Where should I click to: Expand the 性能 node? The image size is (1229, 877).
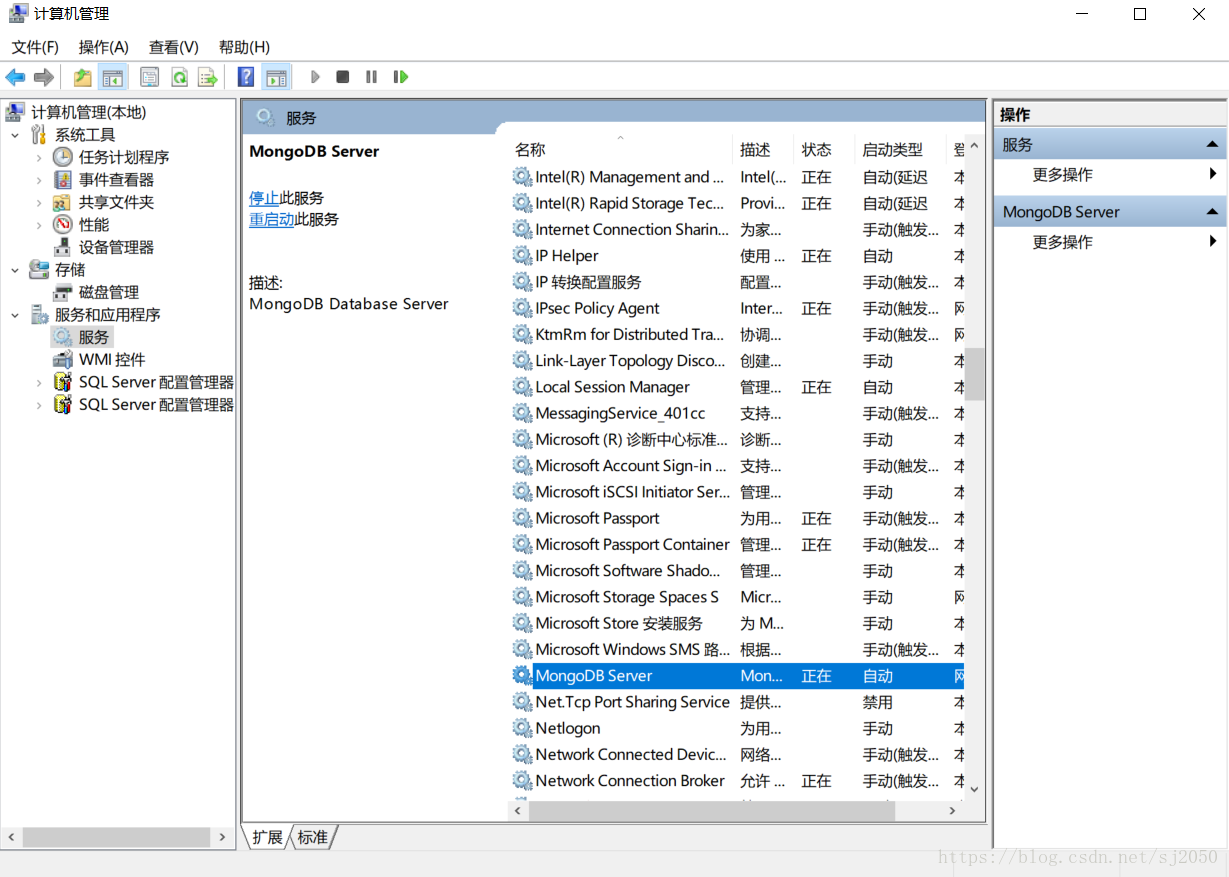coord(39,225)
